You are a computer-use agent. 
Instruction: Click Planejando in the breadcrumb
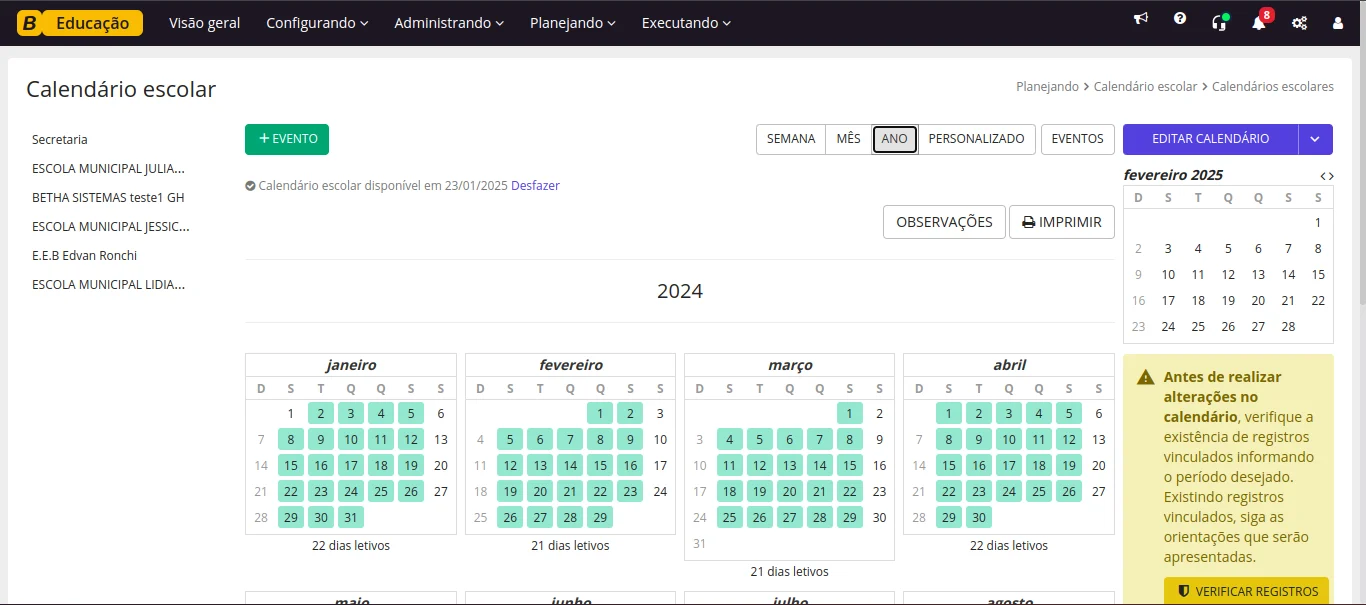(1047, 87)
